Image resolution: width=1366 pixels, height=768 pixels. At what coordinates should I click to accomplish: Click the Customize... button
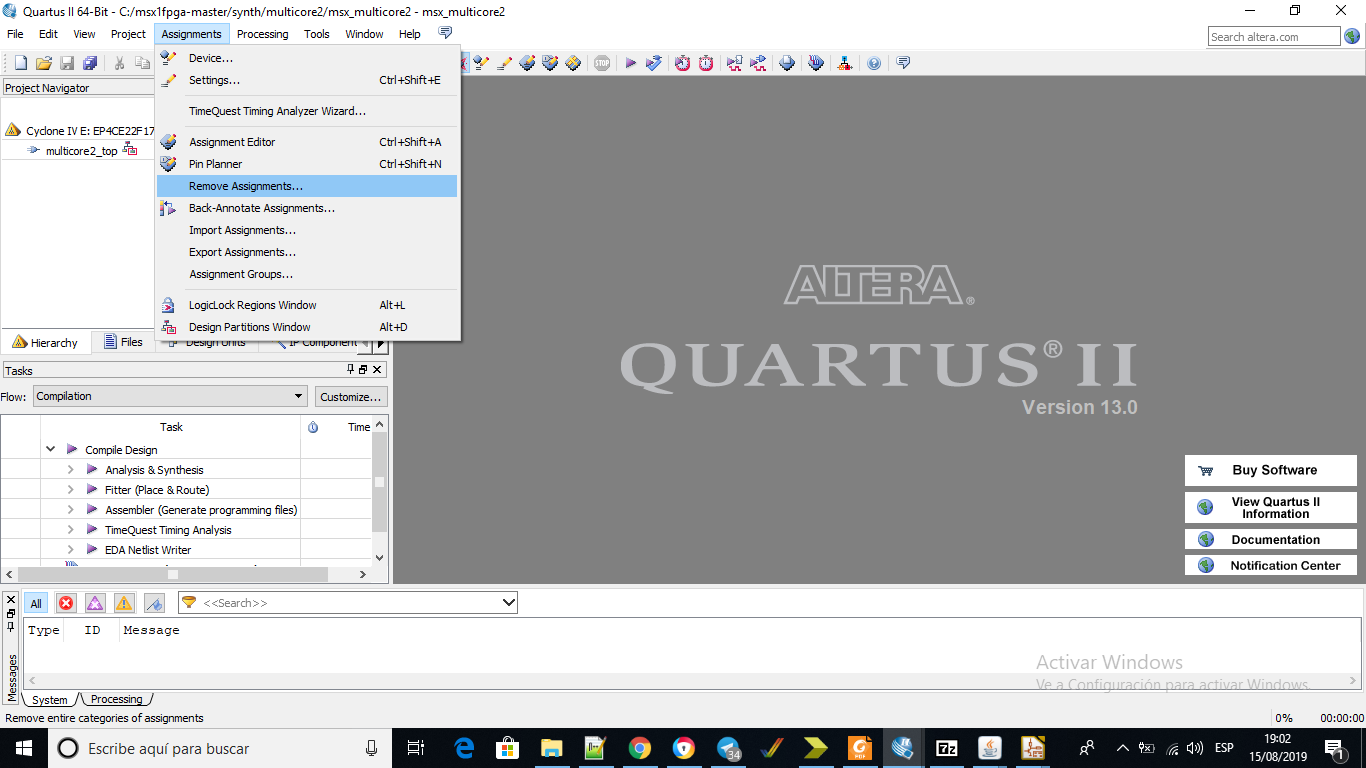point(350,397)
